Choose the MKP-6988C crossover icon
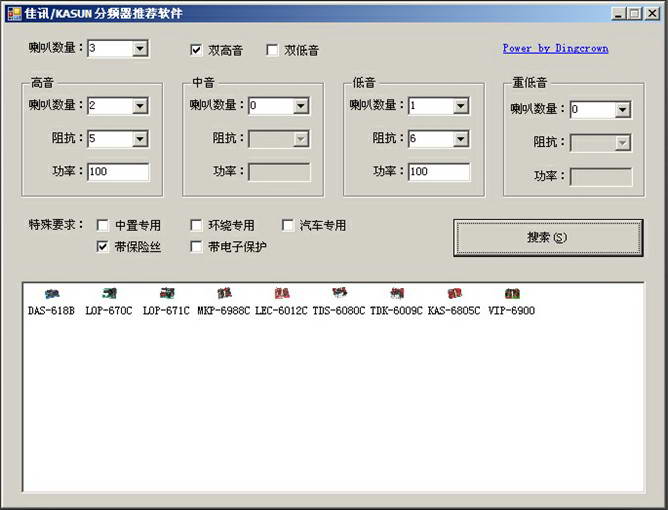 [224, 294]
